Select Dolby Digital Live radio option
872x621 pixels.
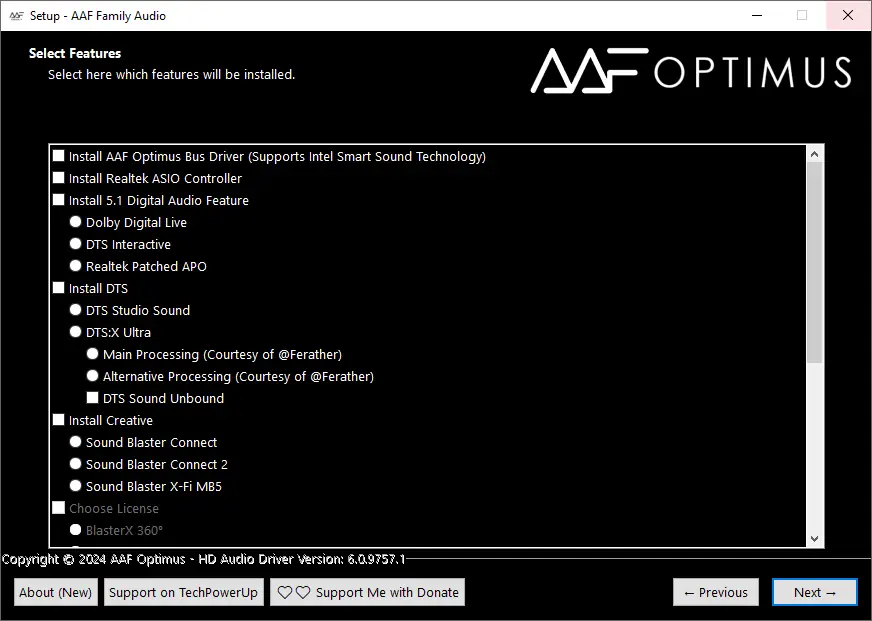coord(75,222)
